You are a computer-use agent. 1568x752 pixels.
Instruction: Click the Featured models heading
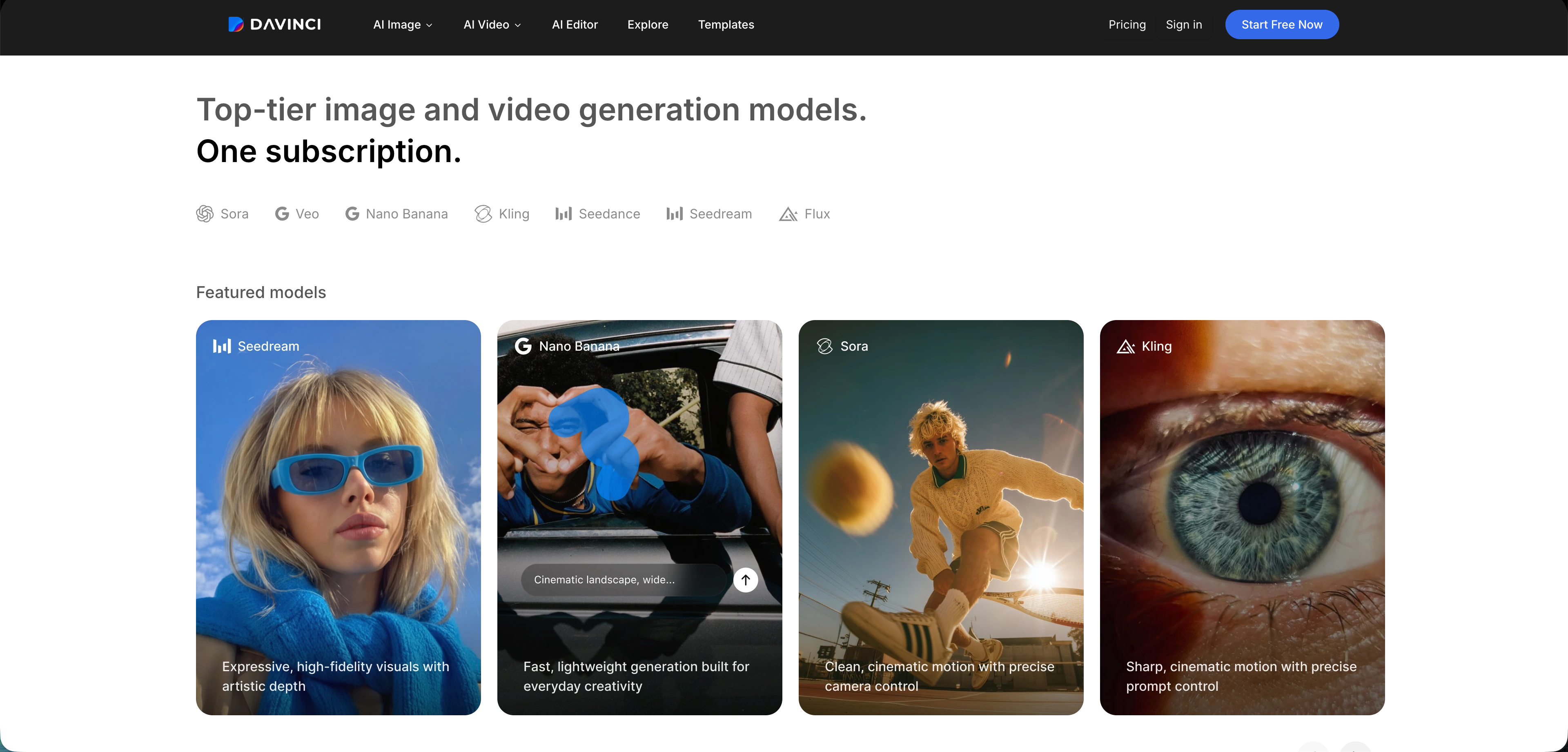(x=261, y=293)
